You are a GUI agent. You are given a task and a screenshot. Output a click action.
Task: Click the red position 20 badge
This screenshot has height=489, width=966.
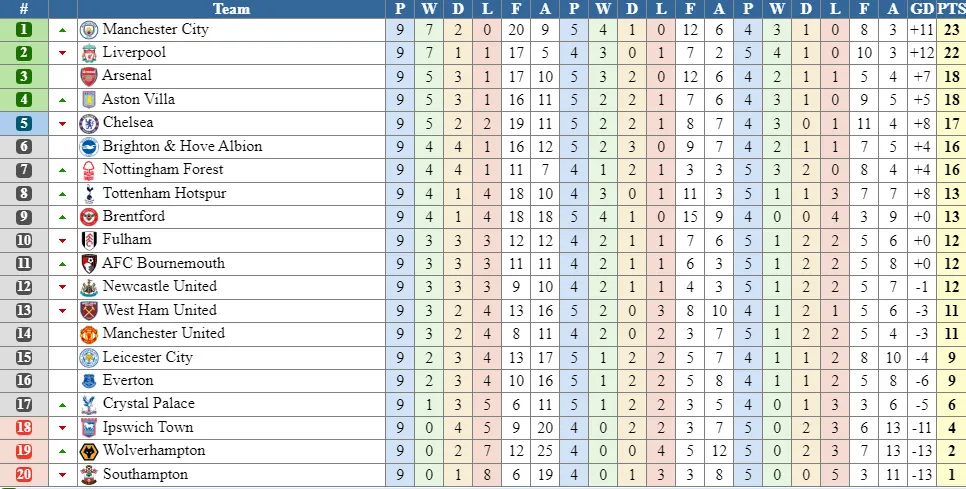[24, 474]
